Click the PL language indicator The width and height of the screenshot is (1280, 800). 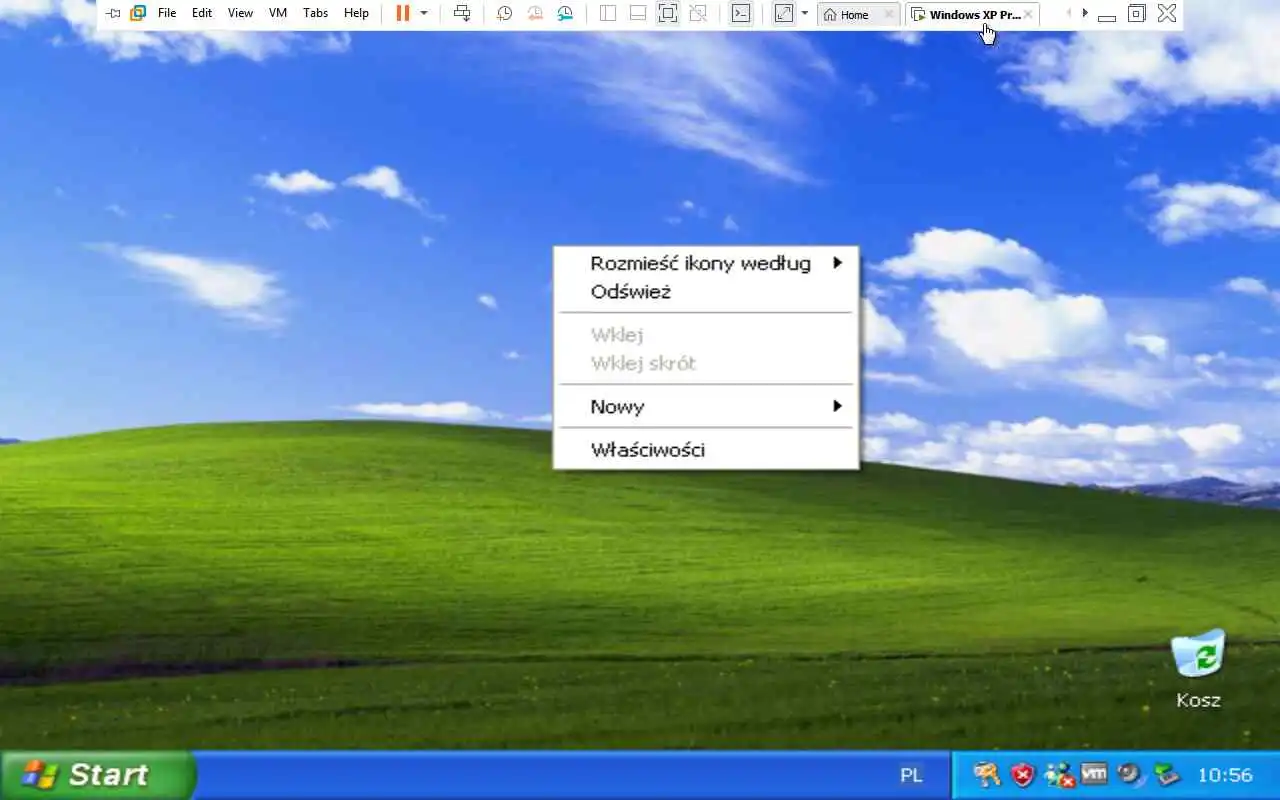tap(911, 775)
